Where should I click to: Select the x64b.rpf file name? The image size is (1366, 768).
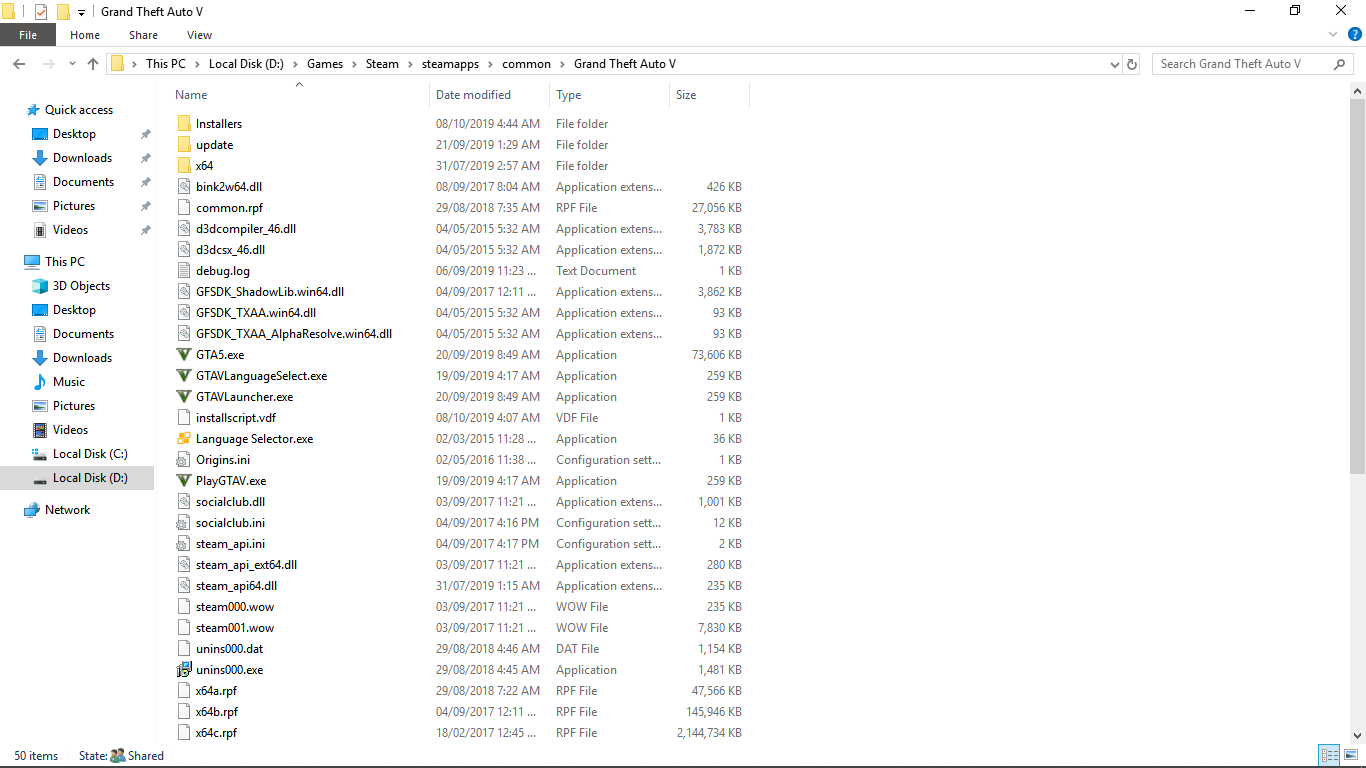pos(217,712)
